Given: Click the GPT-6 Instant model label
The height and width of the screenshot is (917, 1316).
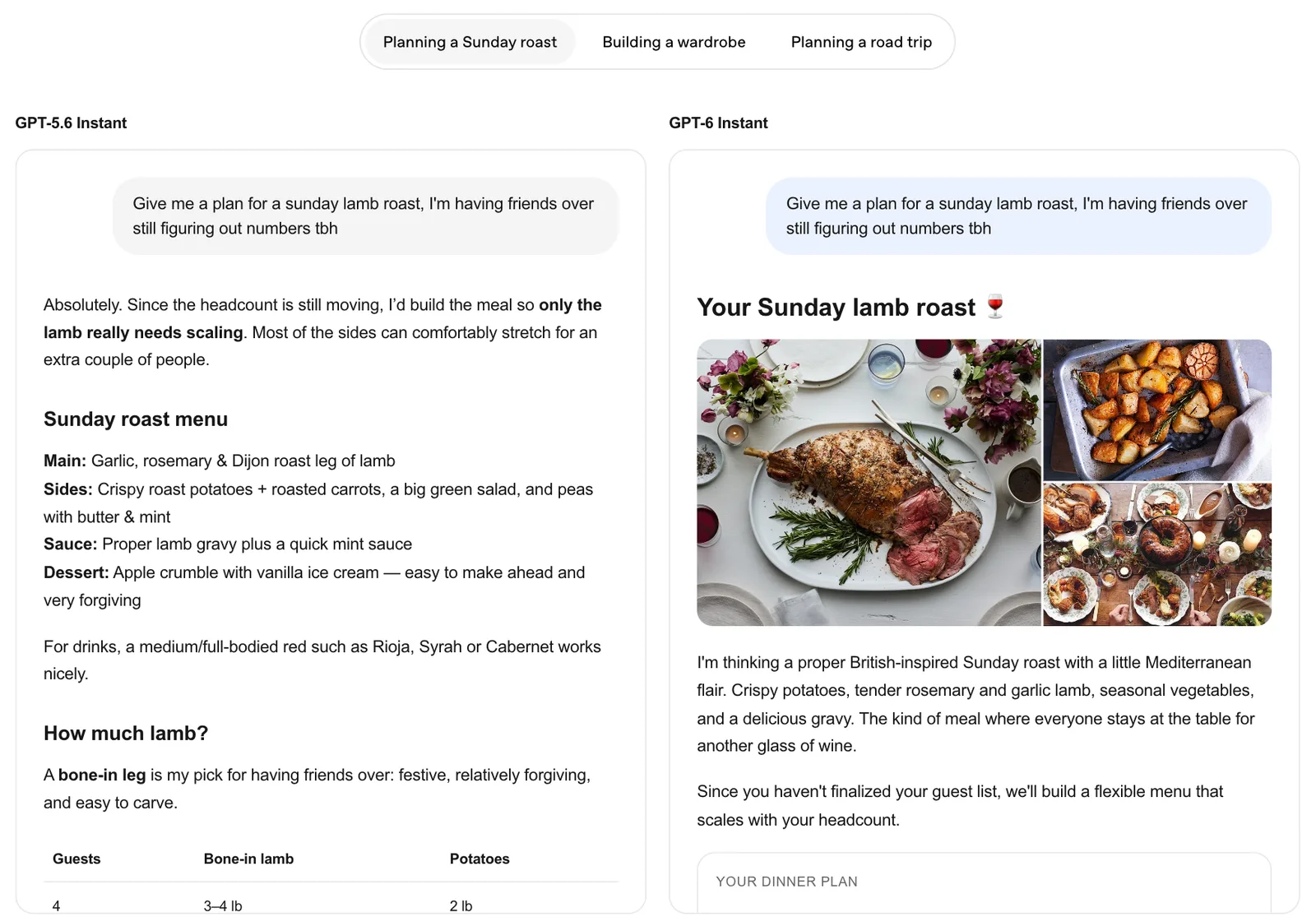Looking at the screenshot, I should pyautogui.click(x=718, y=123).
